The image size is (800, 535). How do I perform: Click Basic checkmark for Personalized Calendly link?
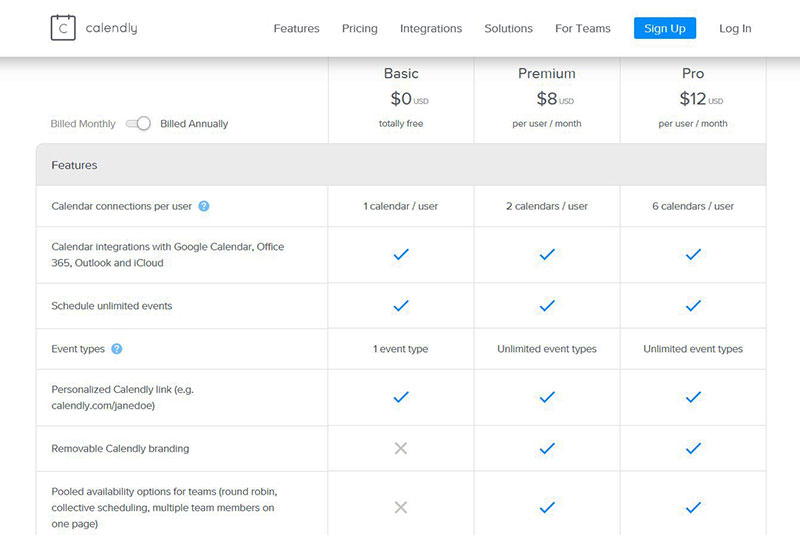coord(401,397)
